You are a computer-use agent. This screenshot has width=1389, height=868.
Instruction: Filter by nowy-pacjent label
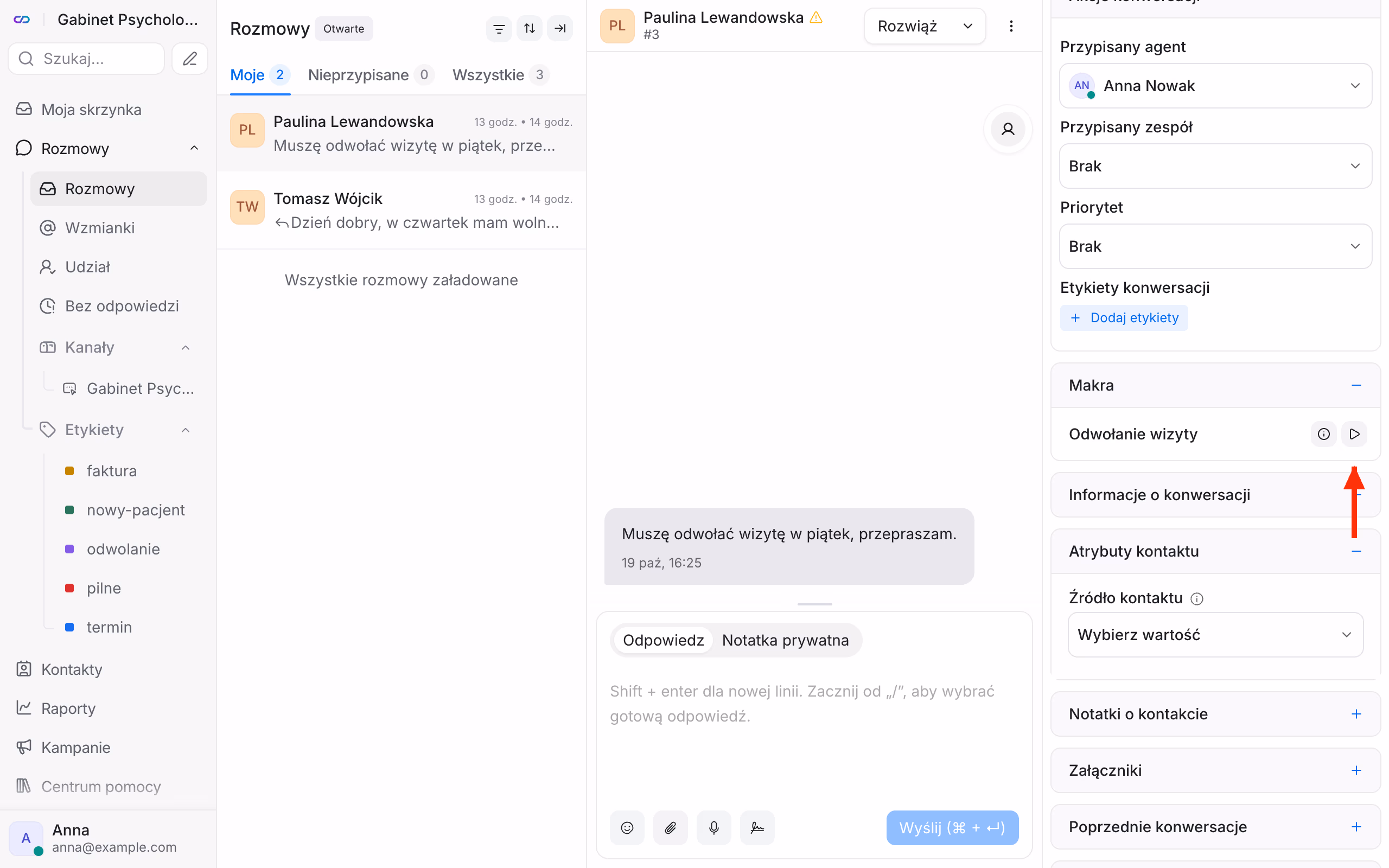pyautogui.click(x=129, y=510)
